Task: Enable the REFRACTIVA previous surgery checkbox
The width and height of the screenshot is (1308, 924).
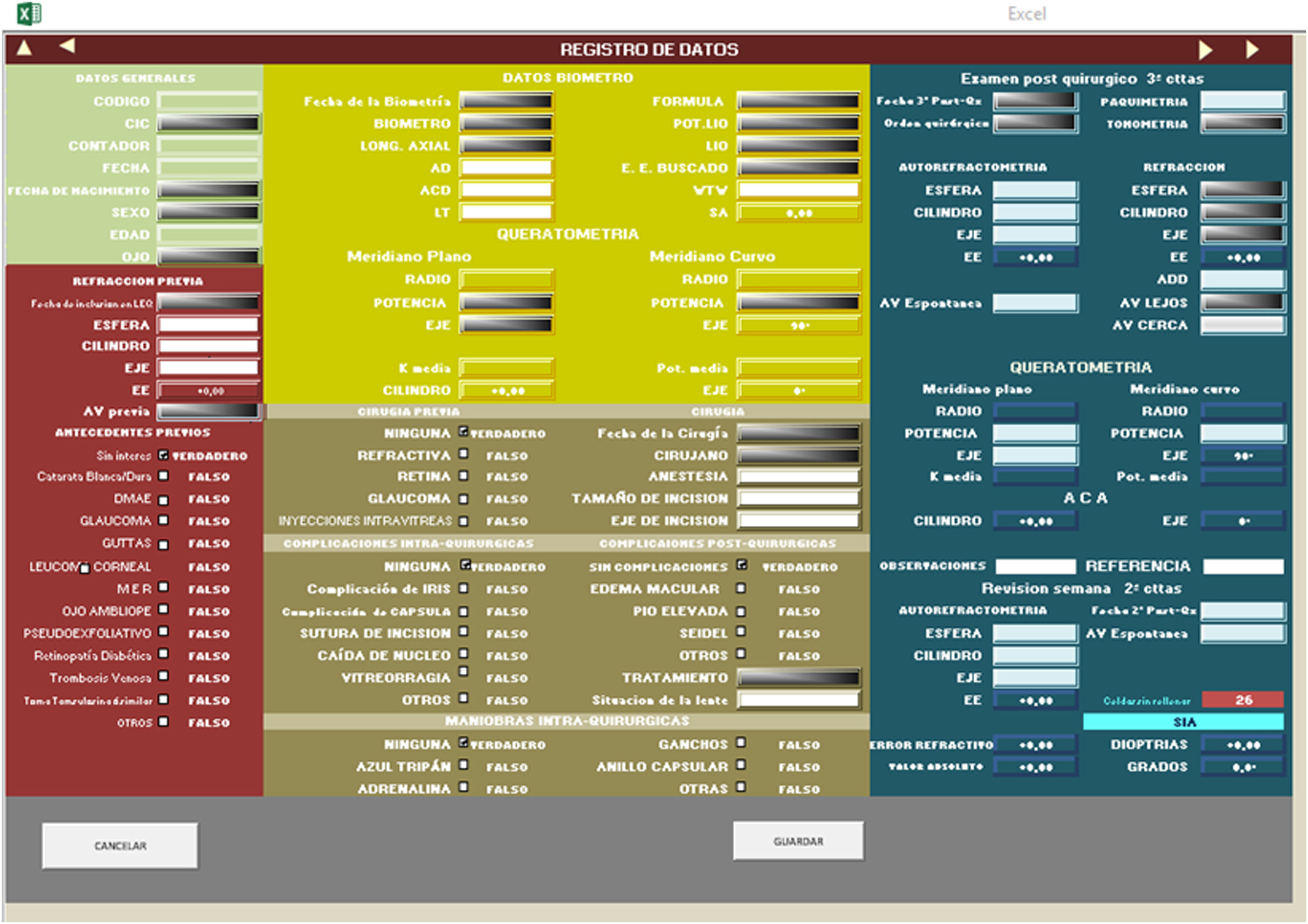Action: [x=464, y=454]
